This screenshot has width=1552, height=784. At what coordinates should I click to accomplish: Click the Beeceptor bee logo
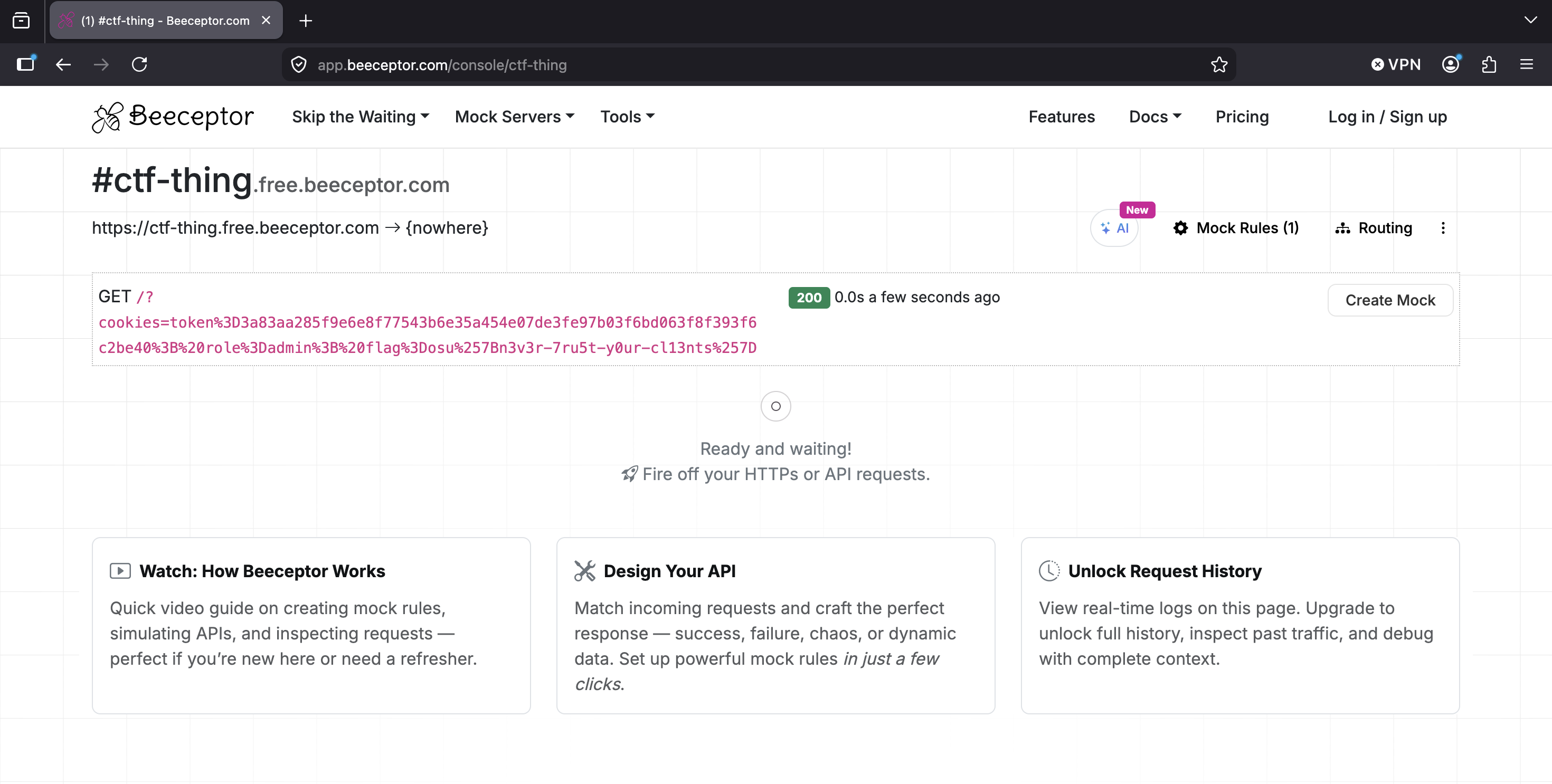107,117
